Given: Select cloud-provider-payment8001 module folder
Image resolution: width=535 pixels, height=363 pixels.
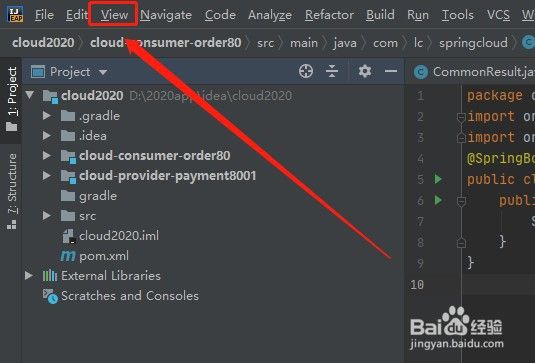Looking at the screenshot, I should click(168, 176).
